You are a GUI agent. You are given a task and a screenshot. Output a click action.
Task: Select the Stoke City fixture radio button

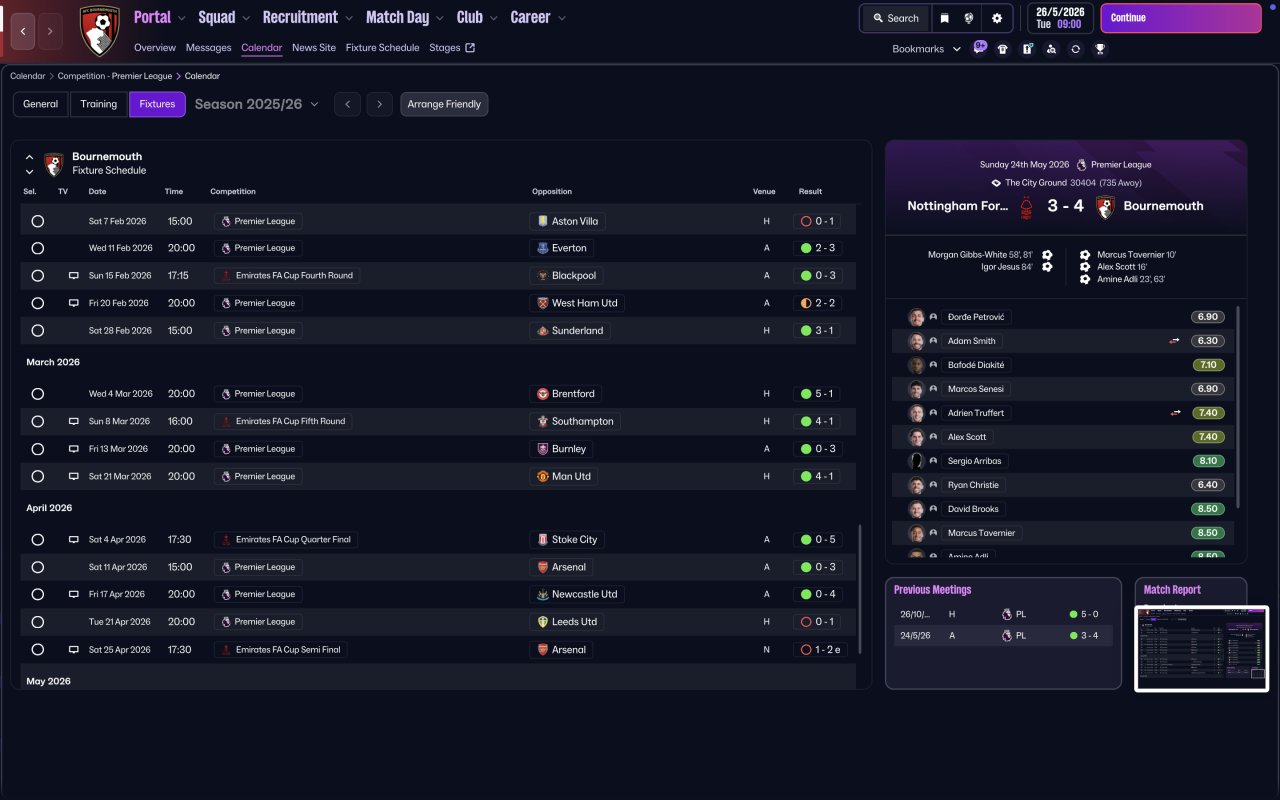tap(38, 540)
